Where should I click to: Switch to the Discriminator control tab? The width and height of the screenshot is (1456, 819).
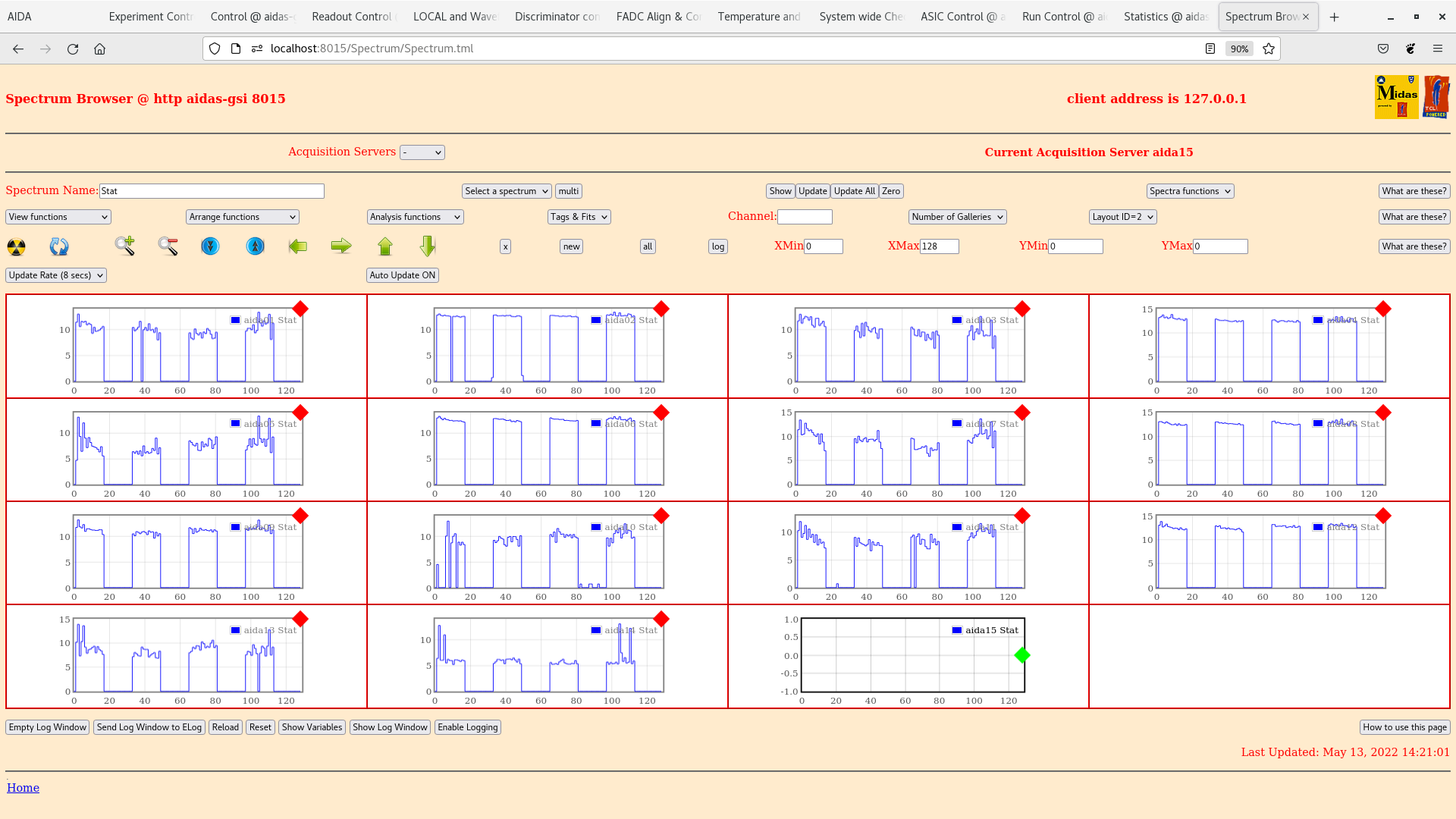pyautogui.click(x=557, y=17)
